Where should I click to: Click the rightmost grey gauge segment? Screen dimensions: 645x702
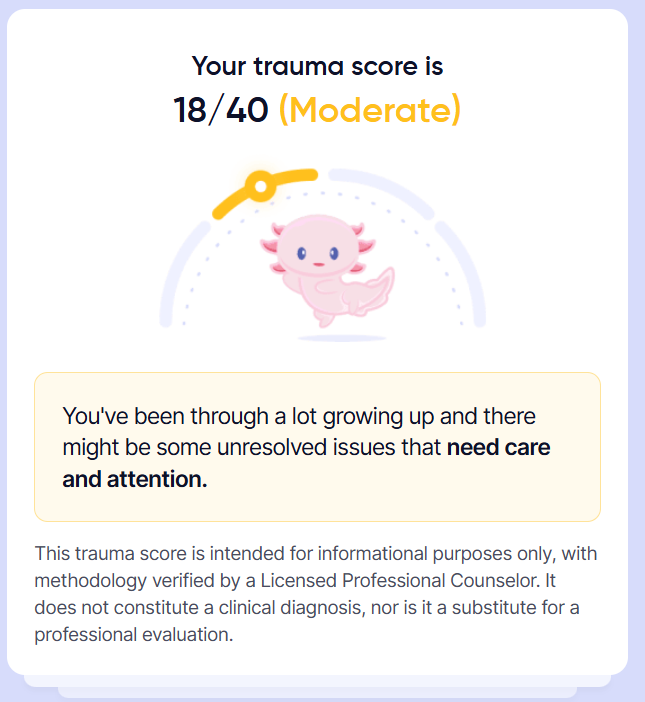[x=462, y=272]
